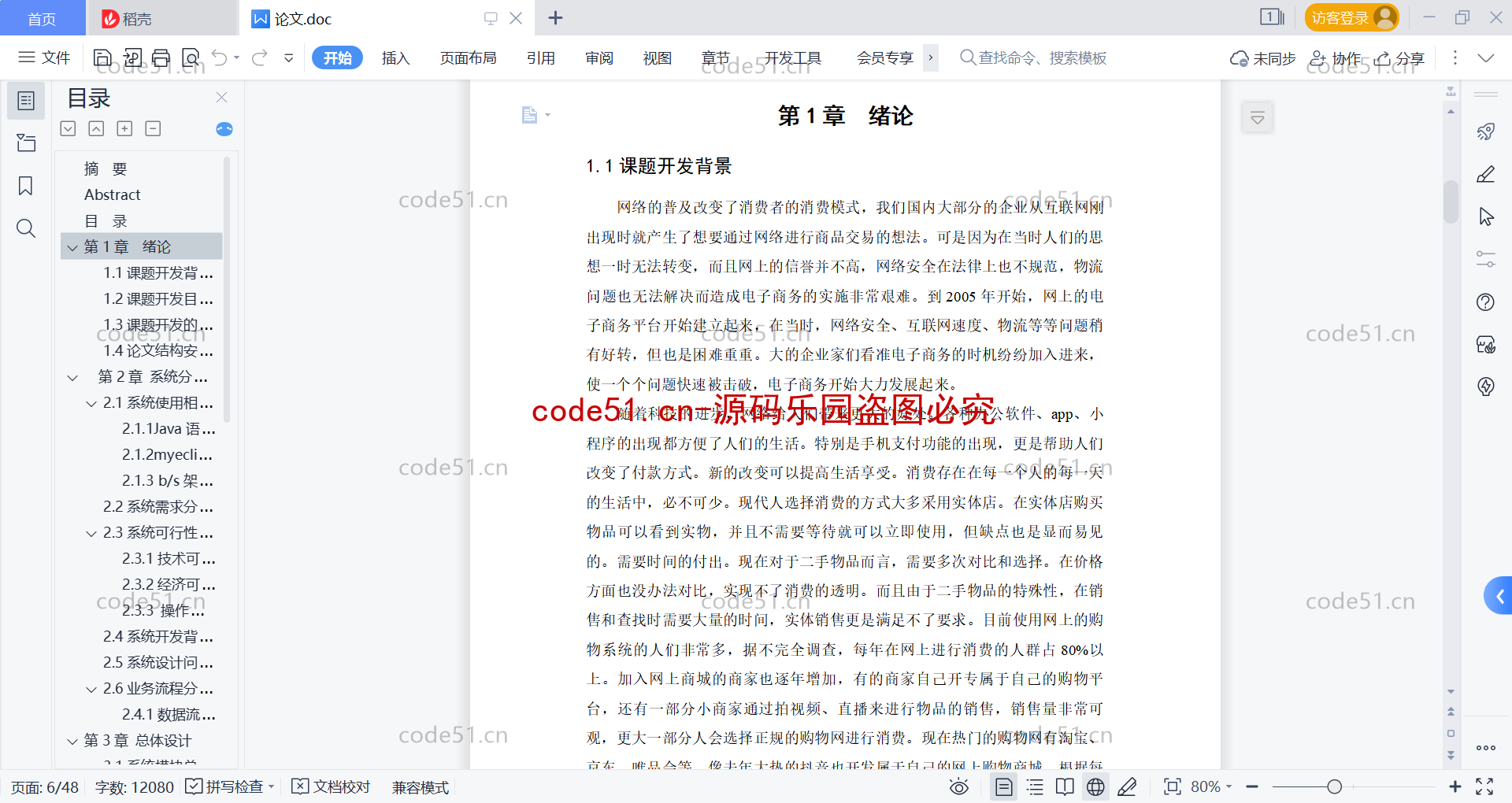Click the print preview icon
The width and height of the screenshot is (1512, 803).
pyautogui.click(x=191, y=57)
